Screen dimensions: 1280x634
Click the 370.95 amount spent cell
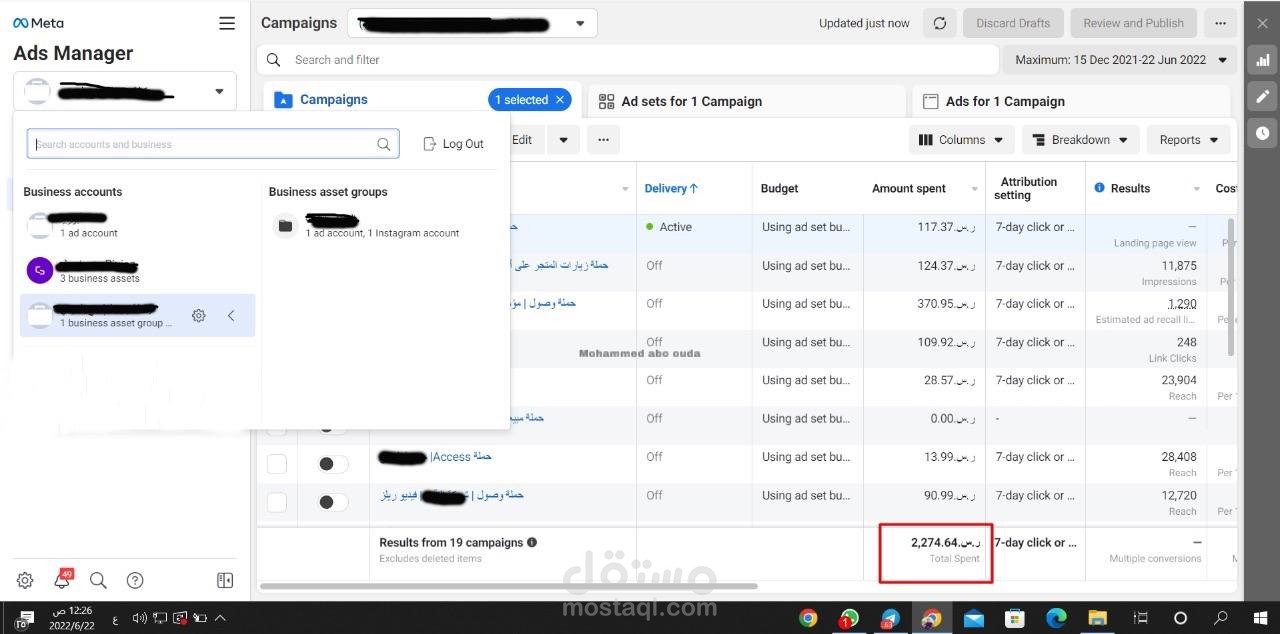click(x=924, y=304)
